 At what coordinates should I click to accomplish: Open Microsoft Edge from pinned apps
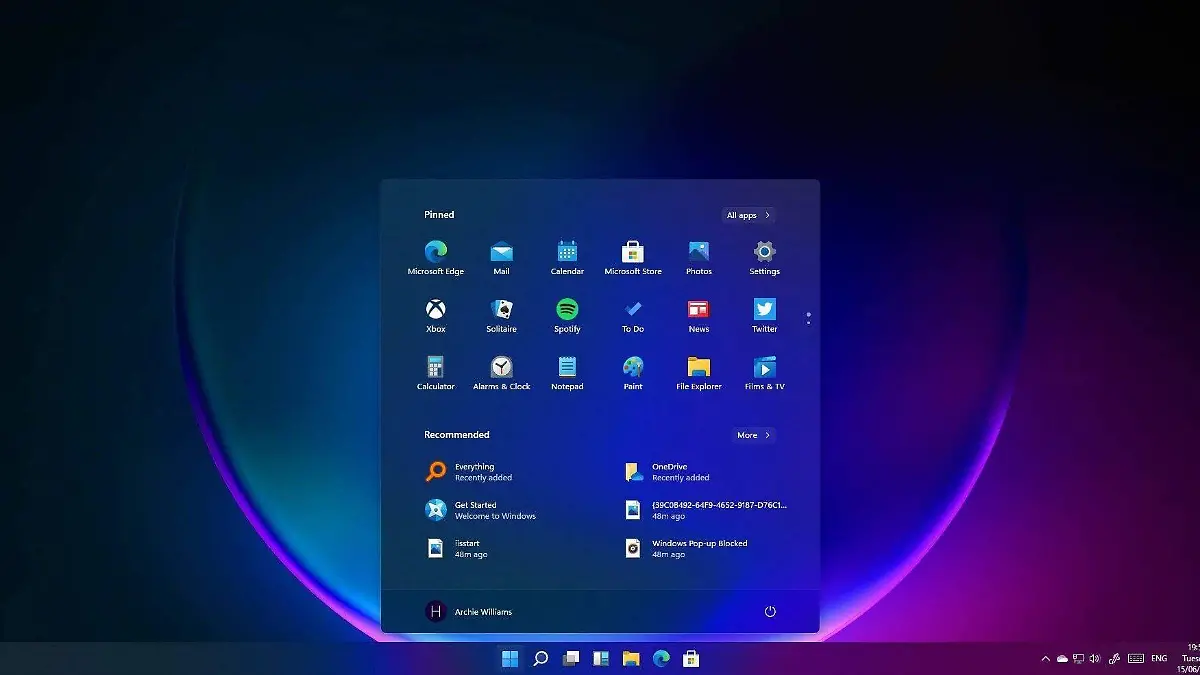click(x=435, y=252)
